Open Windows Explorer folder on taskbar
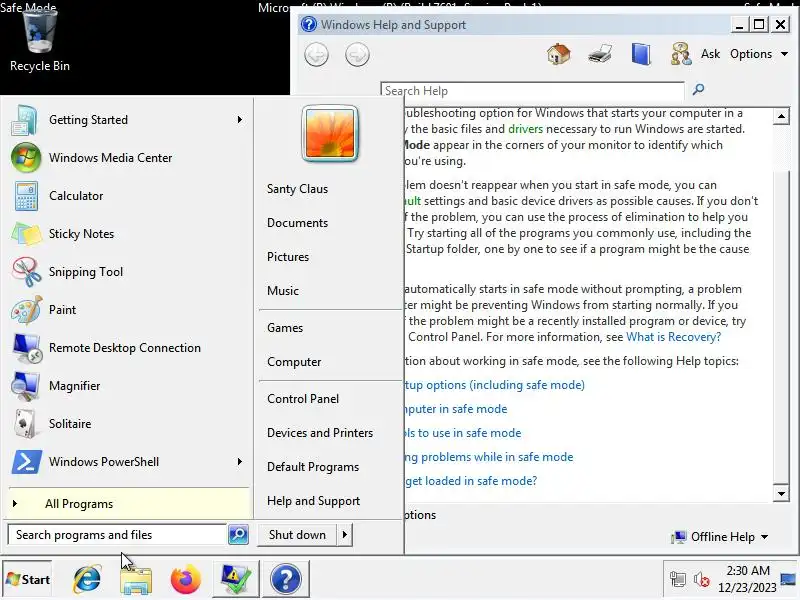Viewport: 800px width, 600px height. [x=136, y=580]
